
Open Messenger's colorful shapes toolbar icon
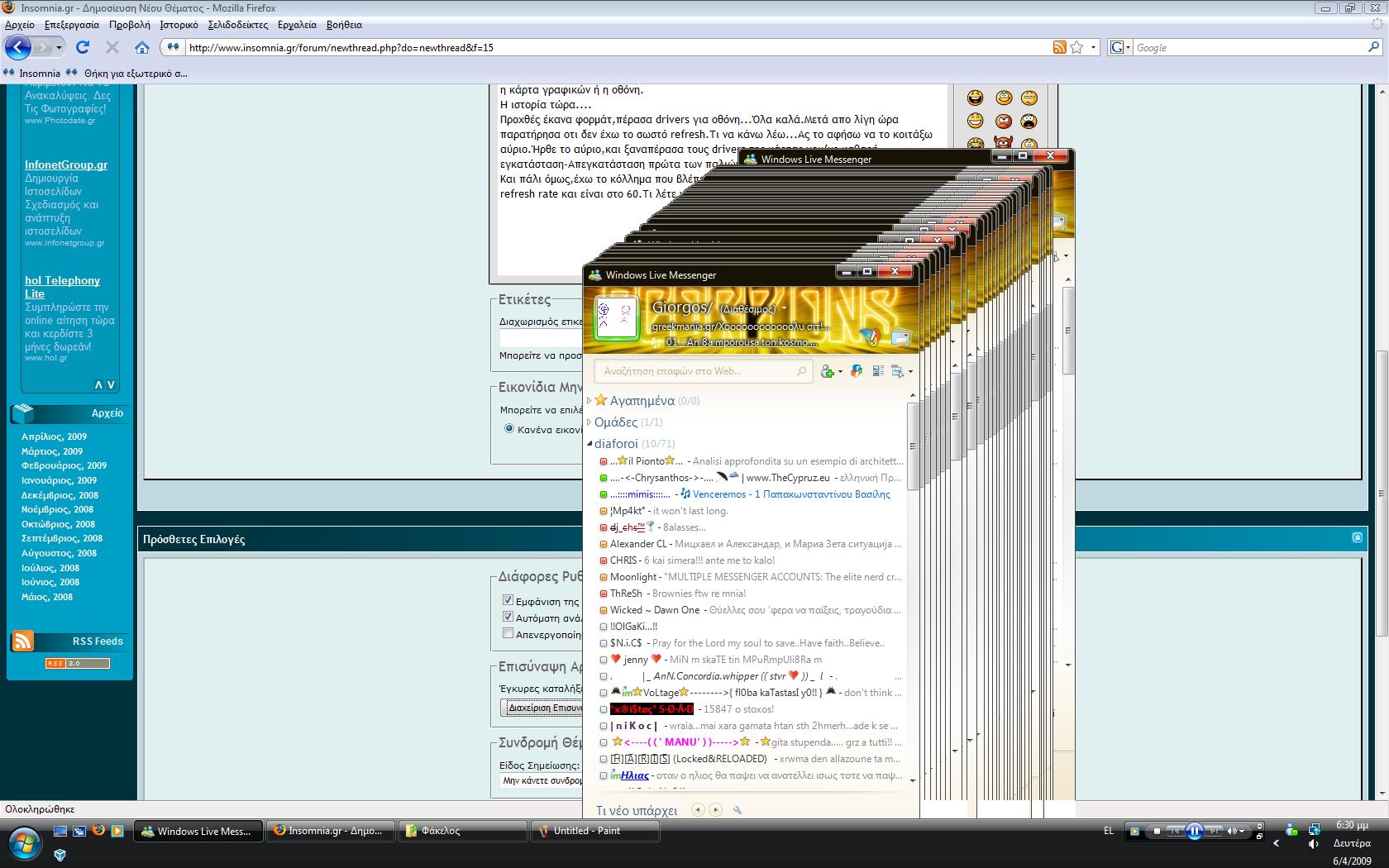(857, 371)
